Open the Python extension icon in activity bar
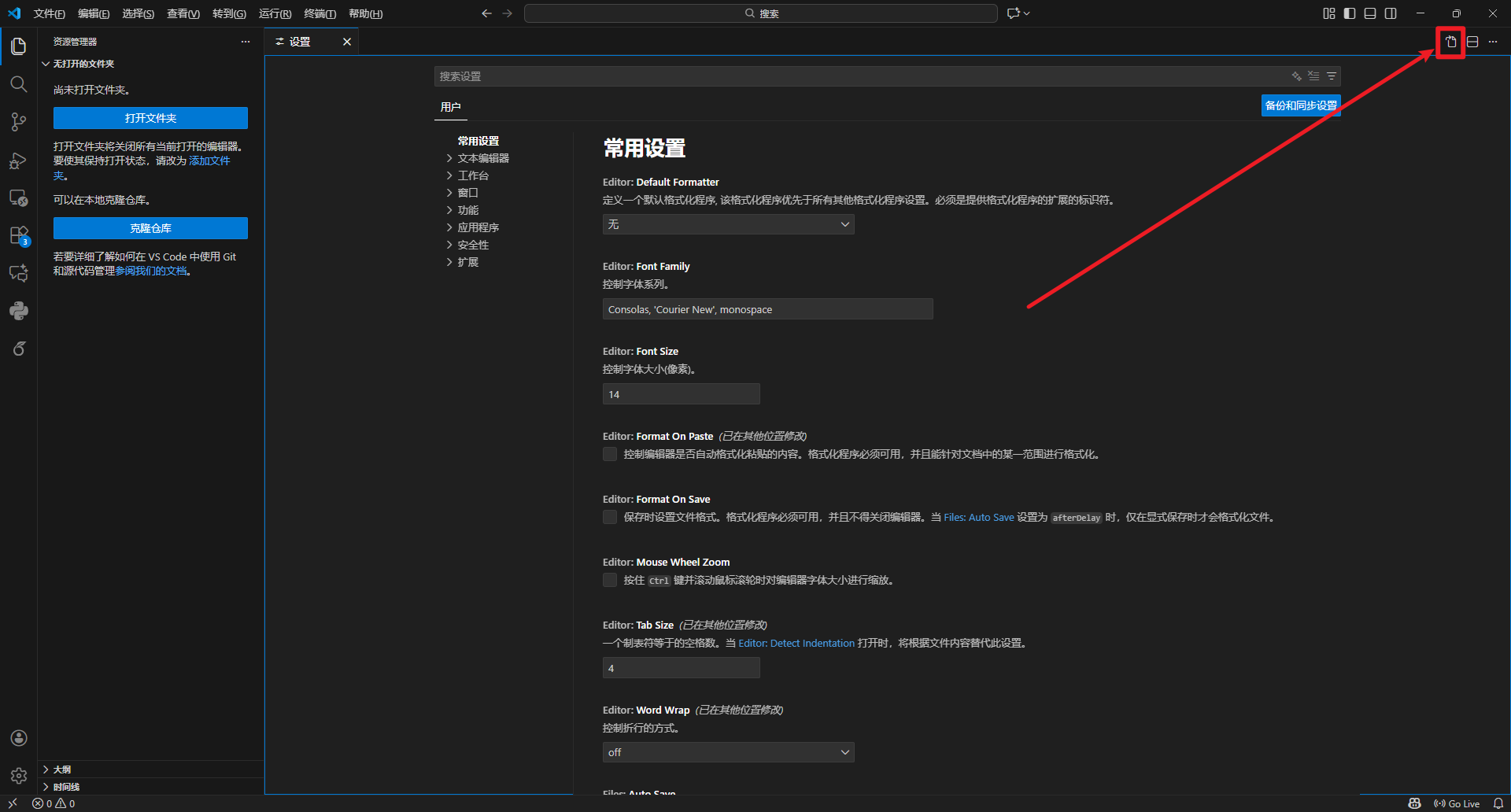This screenshot has width=1511, height=812. coord(18,311)
